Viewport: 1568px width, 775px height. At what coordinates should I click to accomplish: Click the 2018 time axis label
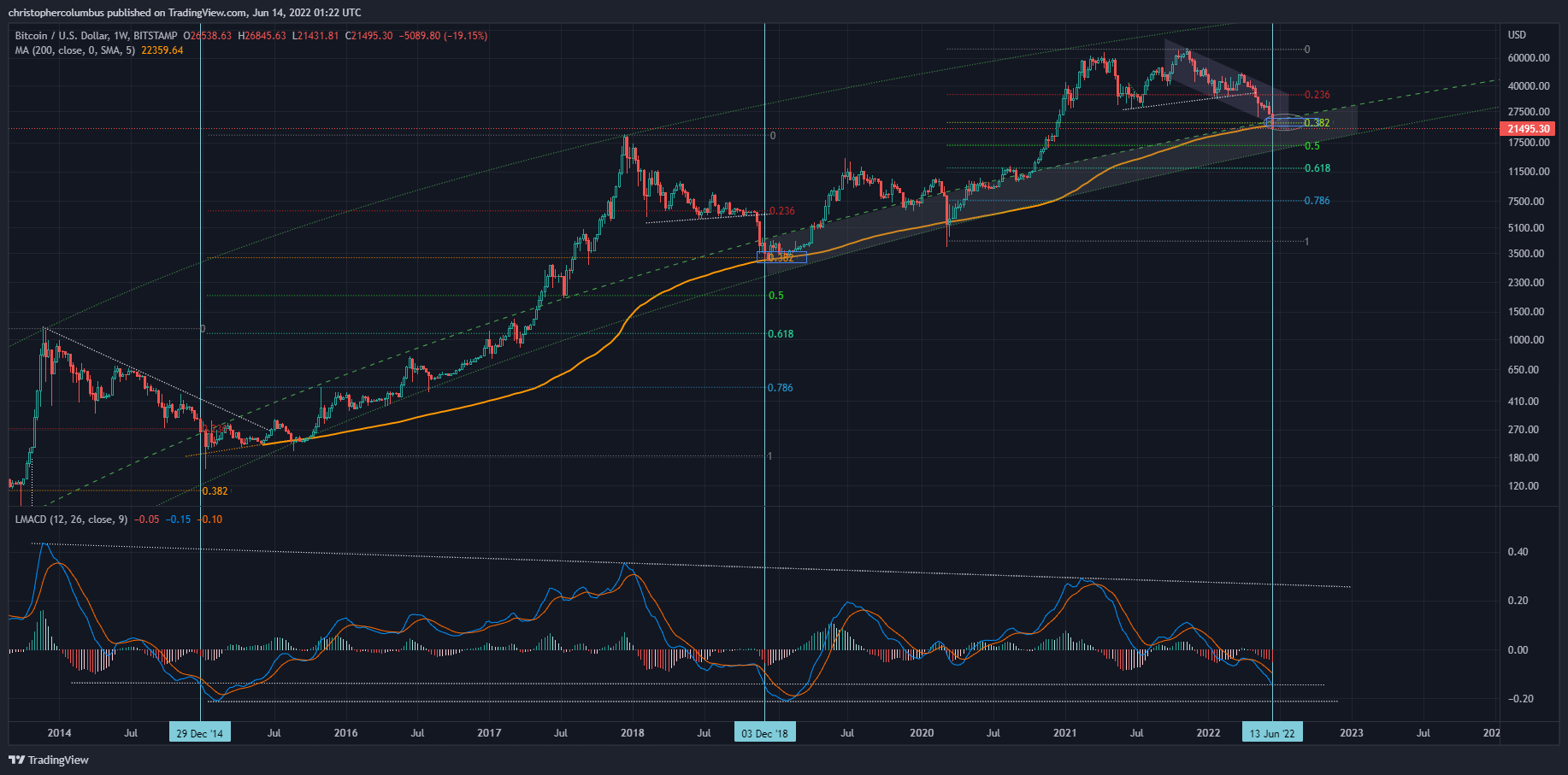pos(633,733)
